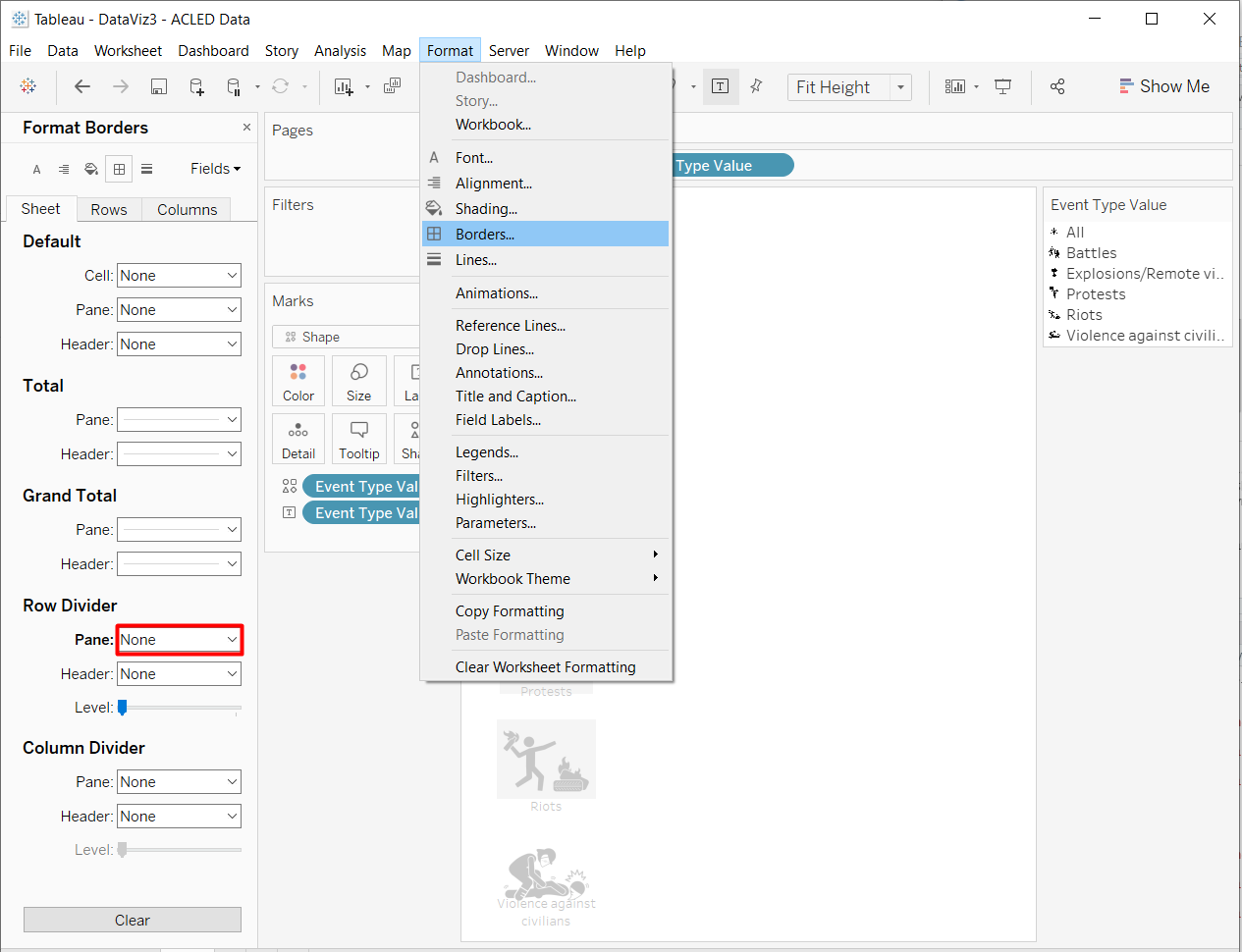Open the Row Divider Pane dropdown
Screen dimensions: 1242x952
[180, 640]
